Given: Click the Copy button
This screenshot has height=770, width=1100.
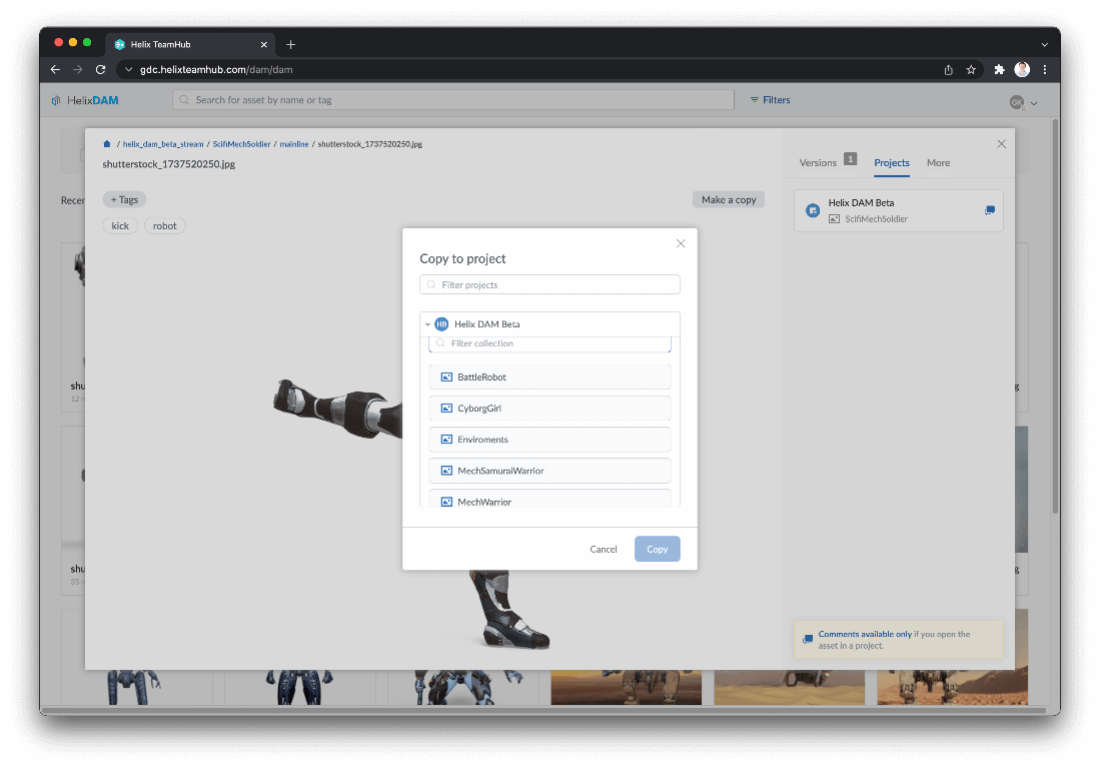Looking at the screenshot, I should point(657,549).
